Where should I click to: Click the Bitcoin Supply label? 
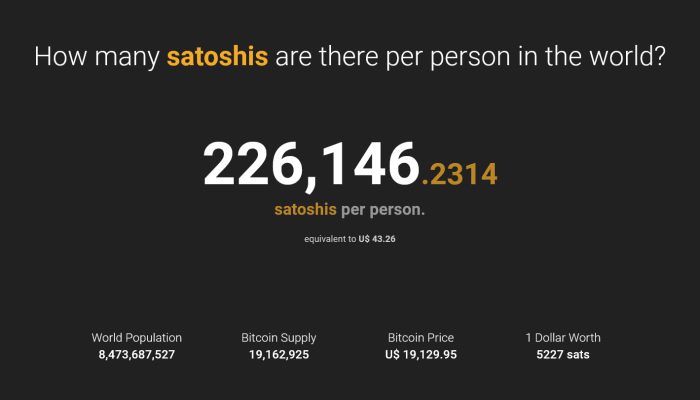click(279, 338)
